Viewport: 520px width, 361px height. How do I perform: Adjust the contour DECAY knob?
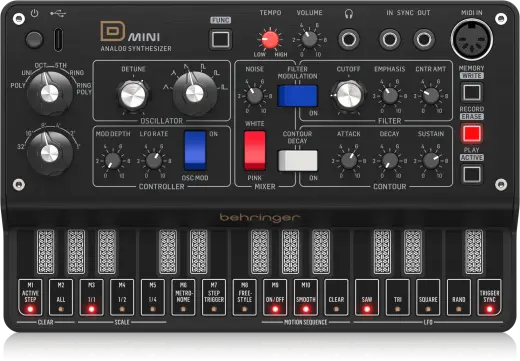(389, 161)
